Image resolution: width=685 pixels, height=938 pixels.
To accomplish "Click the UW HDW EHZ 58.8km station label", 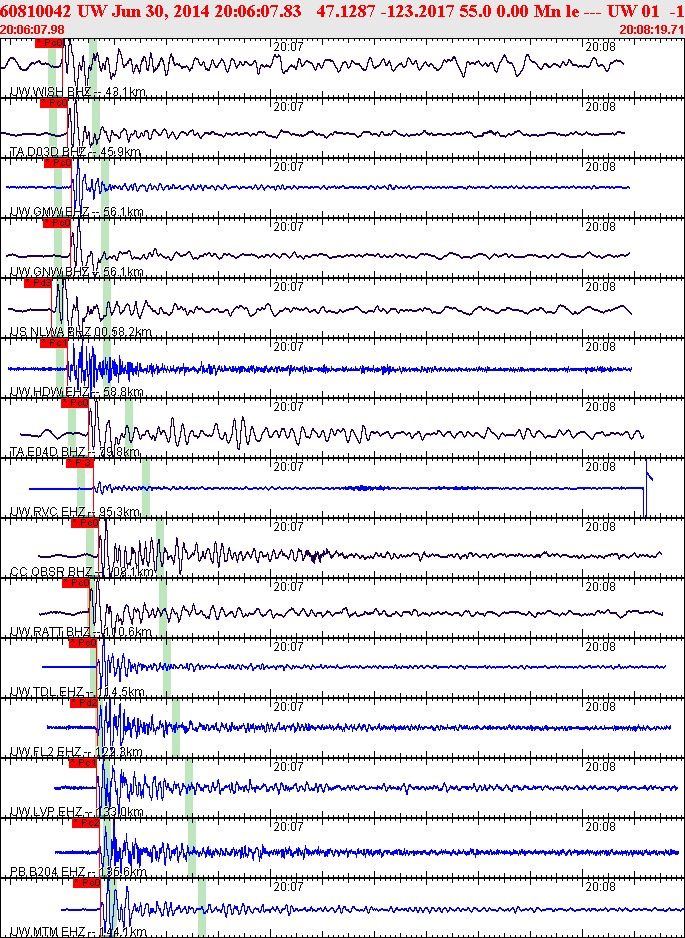I will [77, 392].
